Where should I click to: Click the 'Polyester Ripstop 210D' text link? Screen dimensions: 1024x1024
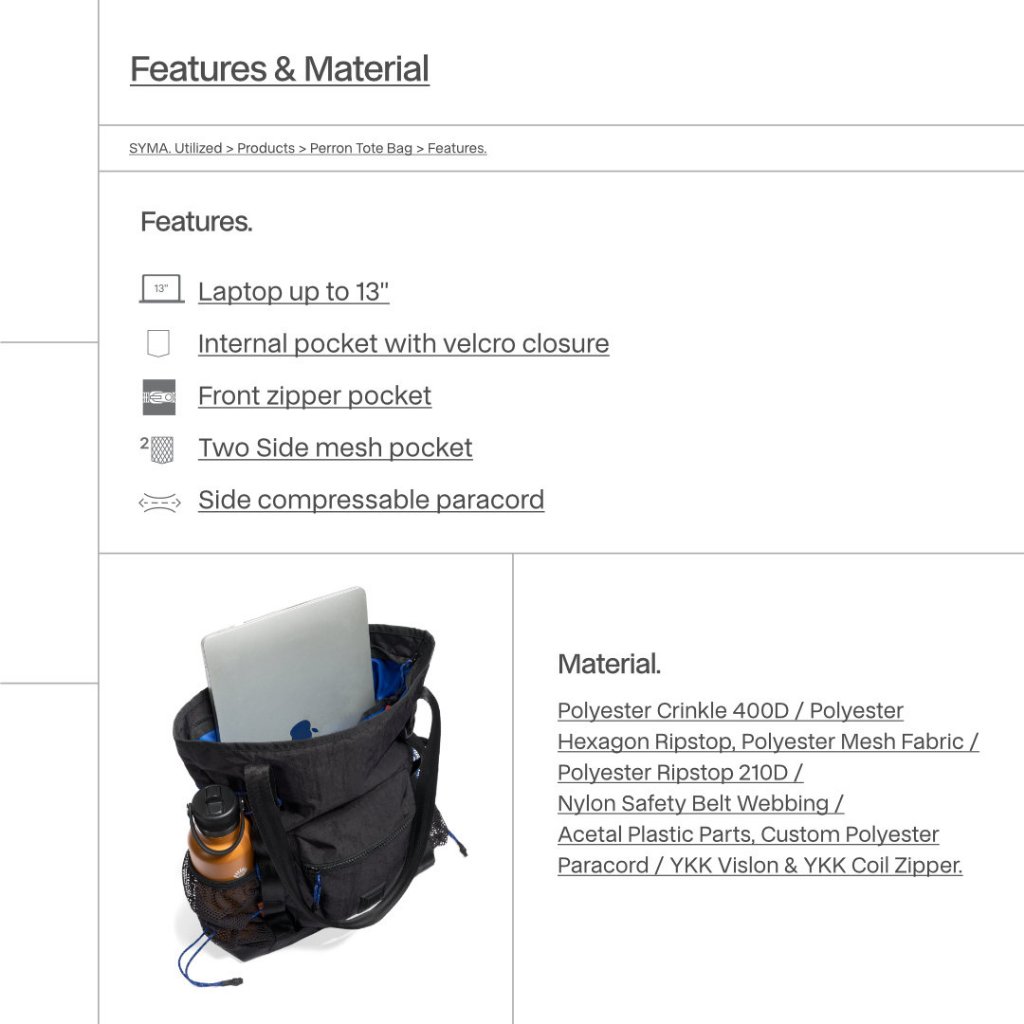tap(680, 773)
